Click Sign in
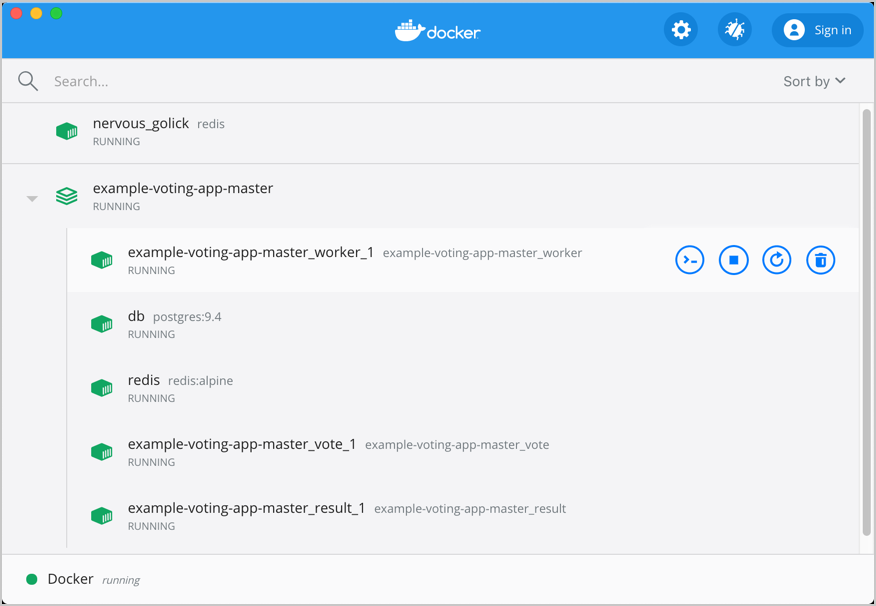The width and height of the screenshot is (876, 606). pyautogui.click(x=817, y=29)
